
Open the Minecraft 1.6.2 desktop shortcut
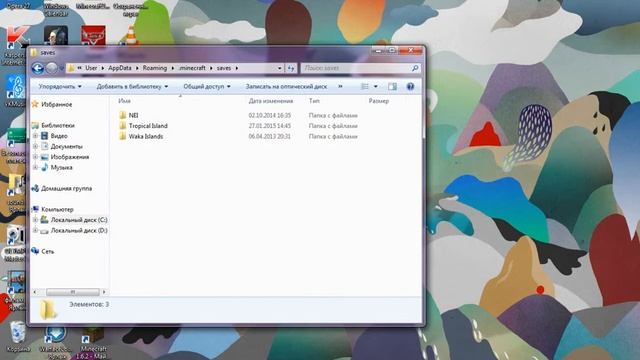click(93, 343)
